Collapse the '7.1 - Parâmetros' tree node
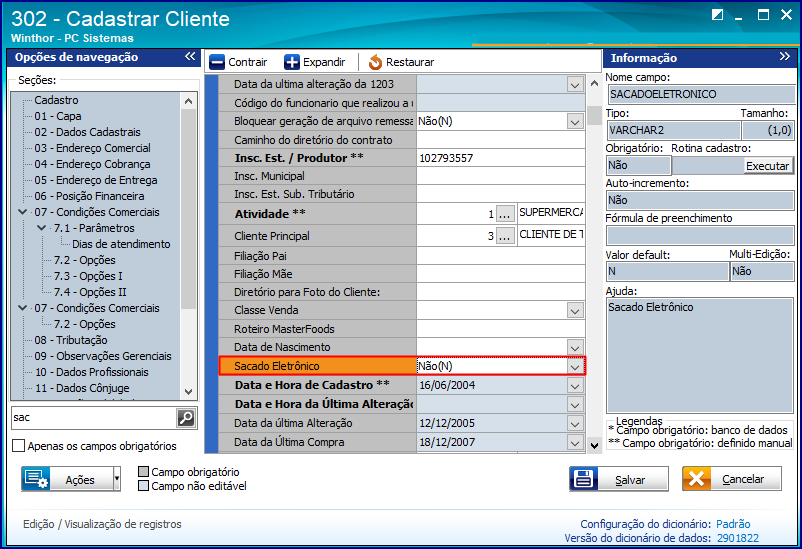Screen dimensions: 802x549 pos(42,227)
